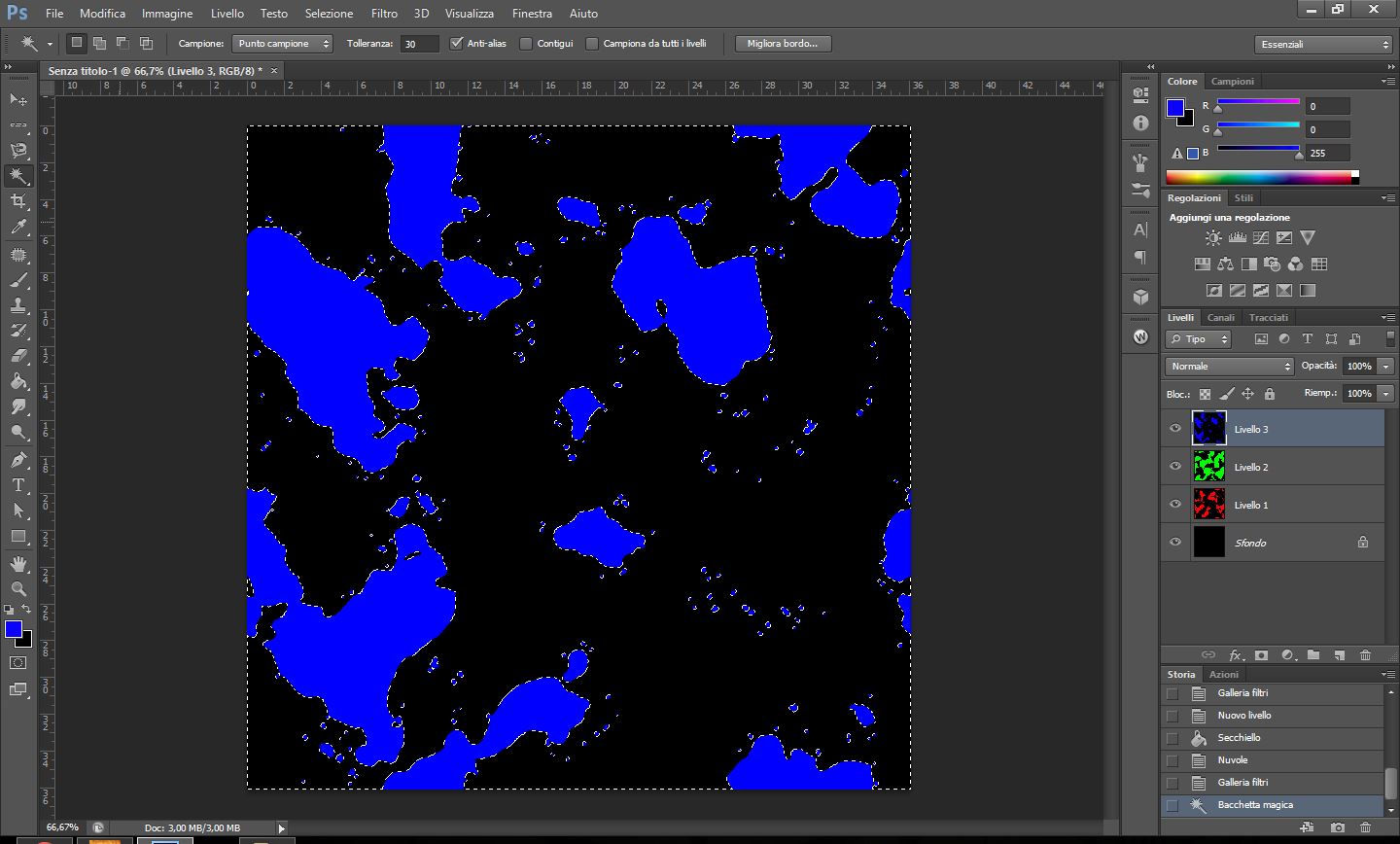This screenshot has height=844, width=1400.
Task: Add layer mask in Livelli panel
Action: (x=1261, y=655)
